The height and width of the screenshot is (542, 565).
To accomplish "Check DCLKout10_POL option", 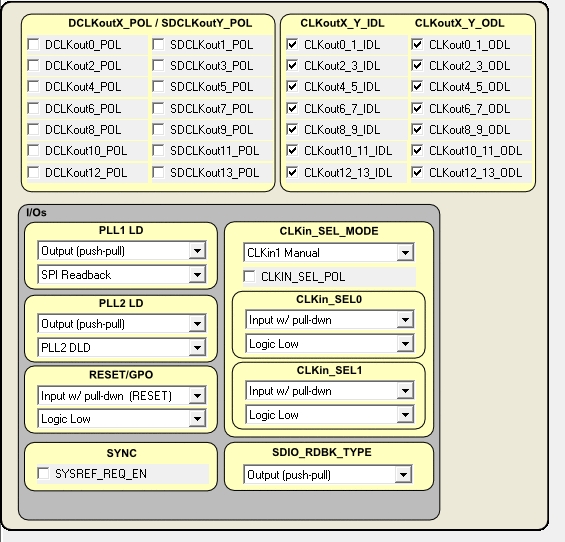I will click(x=34, y=151).
